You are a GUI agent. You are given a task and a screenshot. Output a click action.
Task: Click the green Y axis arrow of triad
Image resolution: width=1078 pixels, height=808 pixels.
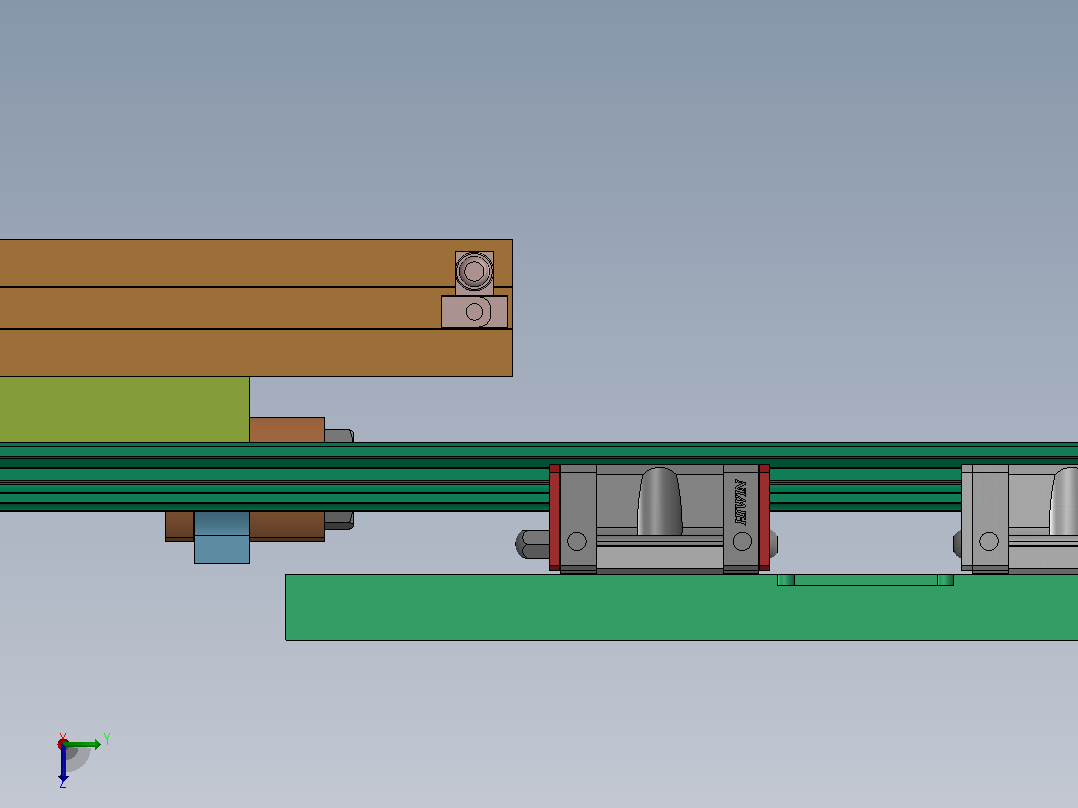click(x=84, y=744)
